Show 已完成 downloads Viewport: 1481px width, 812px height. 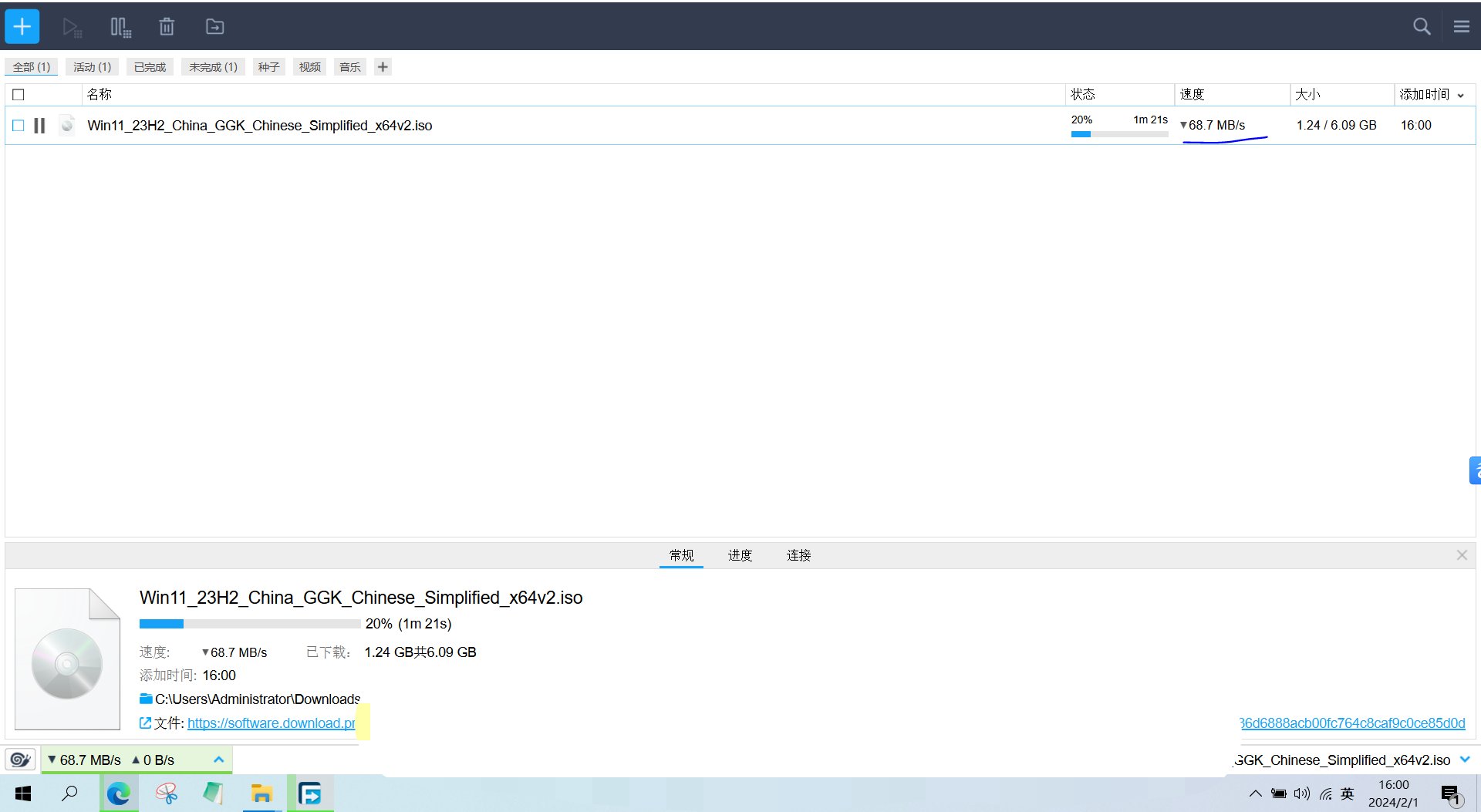[x=150, y=67]
